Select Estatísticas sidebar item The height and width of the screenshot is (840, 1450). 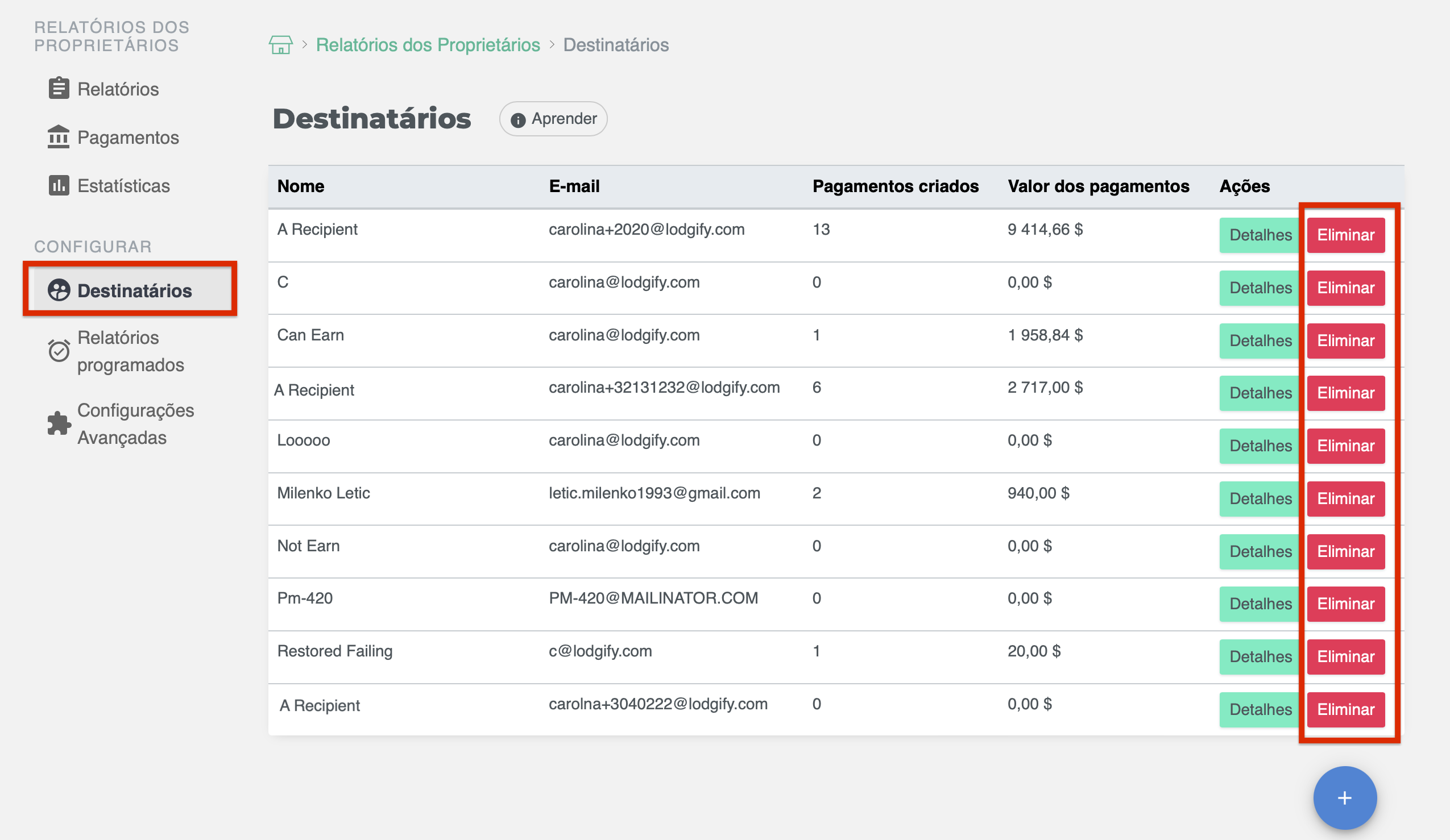[123, 186]
